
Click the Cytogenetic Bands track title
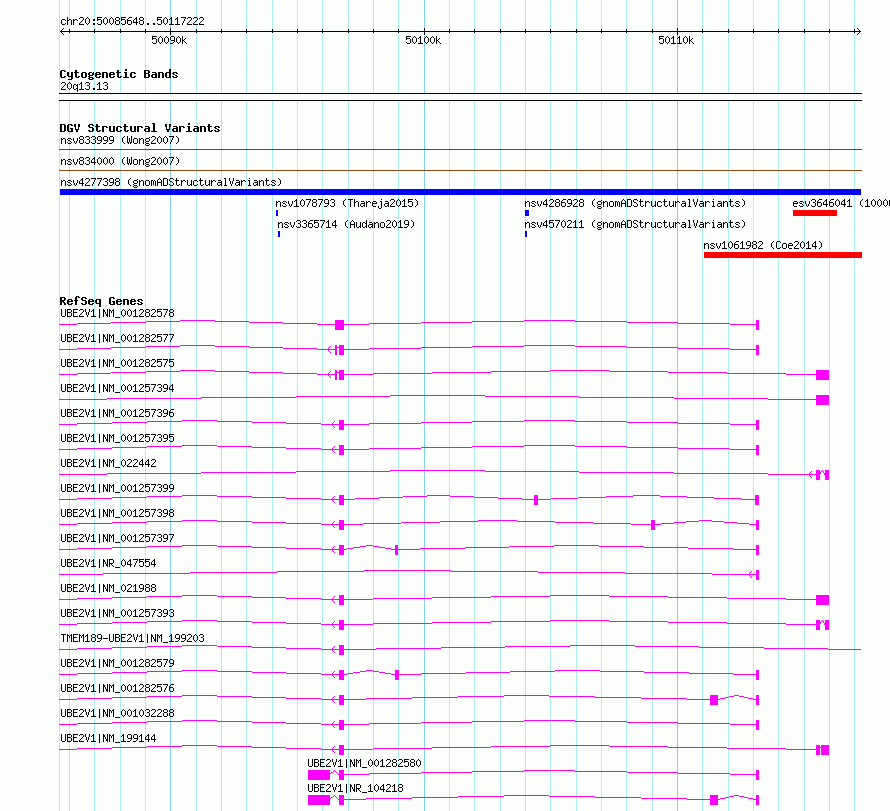coord(119,74)
